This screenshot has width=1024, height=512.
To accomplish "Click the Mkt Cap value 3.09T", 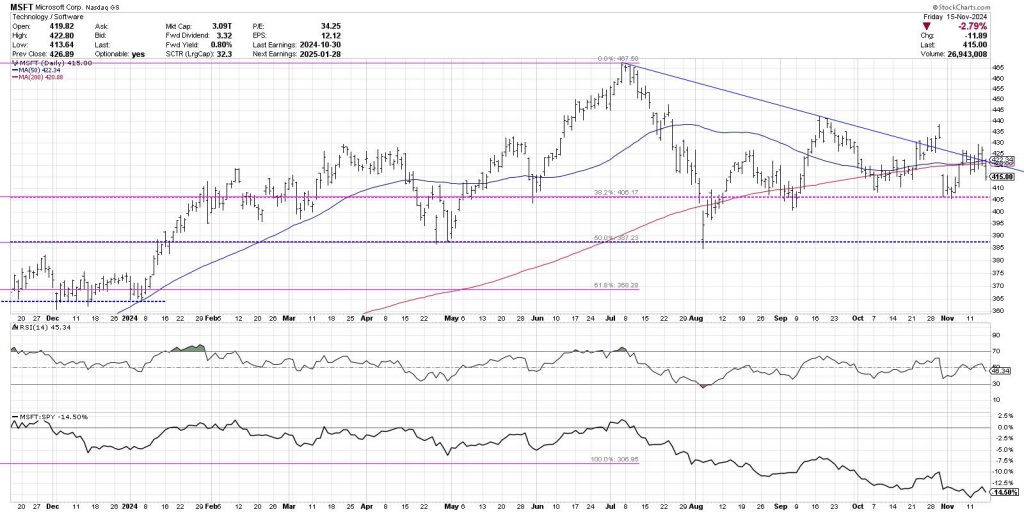I will [221, 26].
